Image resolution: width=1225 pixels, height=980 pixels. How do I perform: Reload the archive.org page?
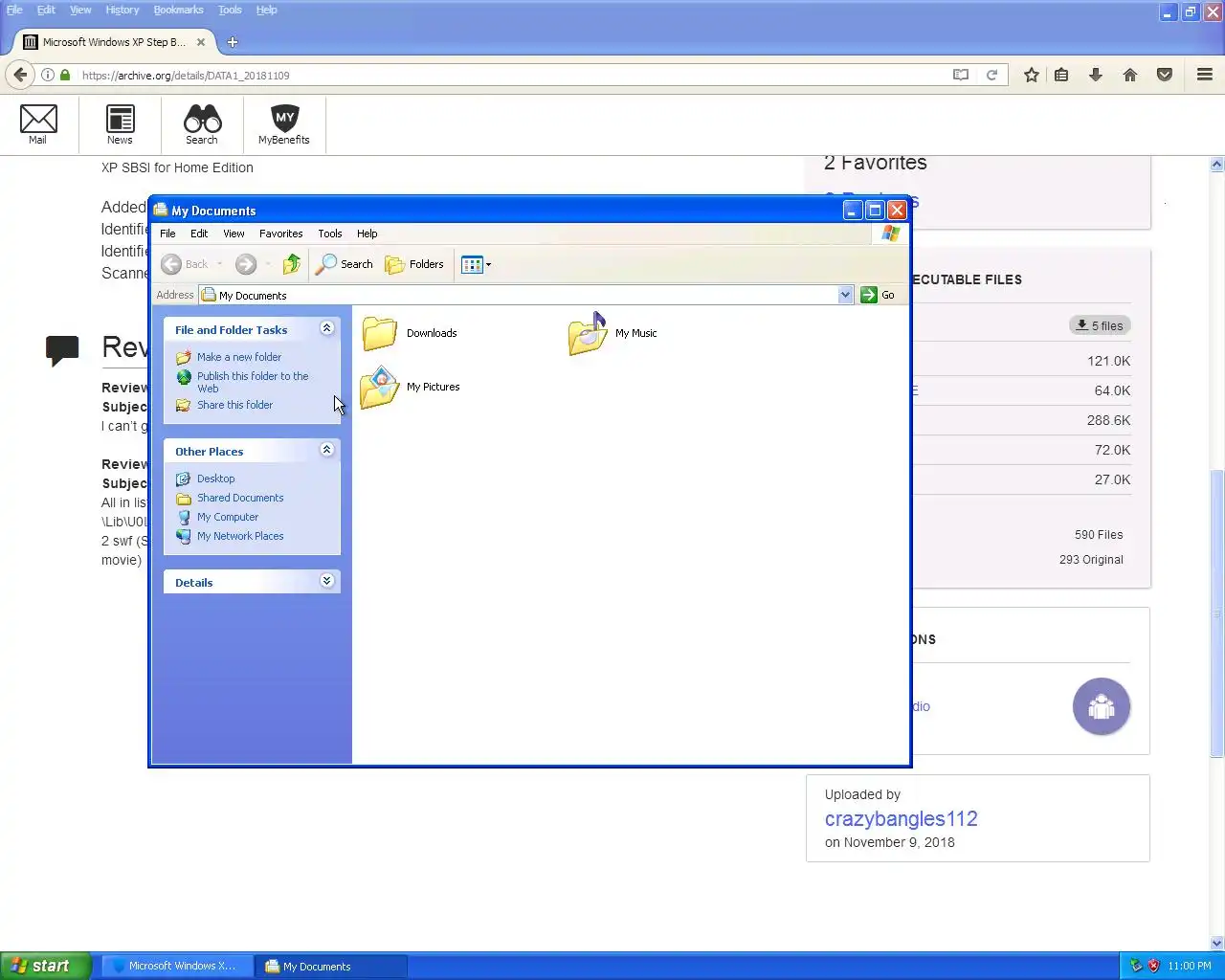tap(992, 75)
